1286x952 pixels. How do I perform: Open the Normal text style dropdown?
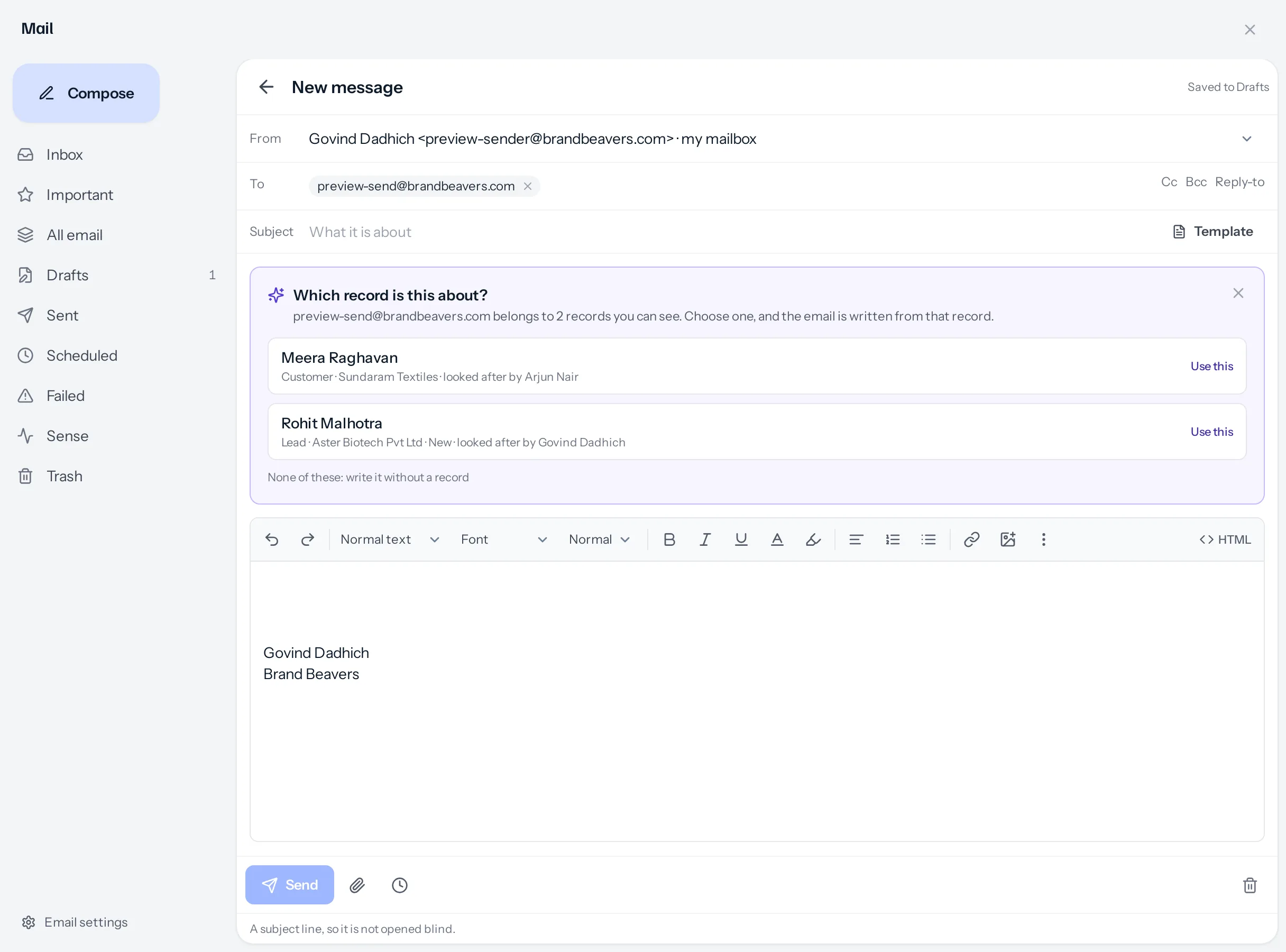390,539
